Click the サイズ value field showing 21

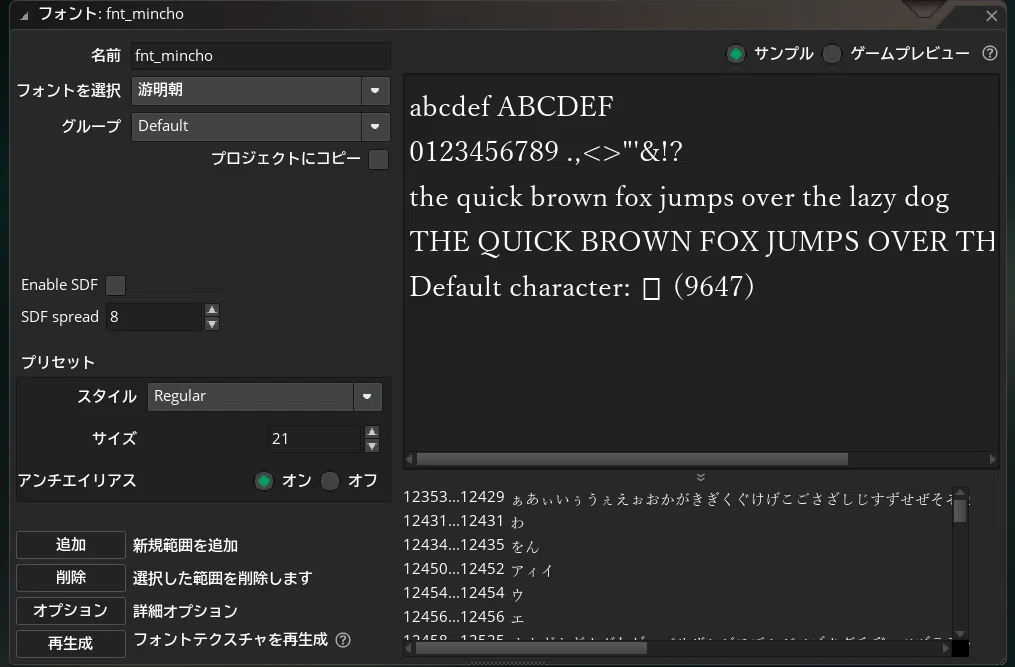coord(315,439)
